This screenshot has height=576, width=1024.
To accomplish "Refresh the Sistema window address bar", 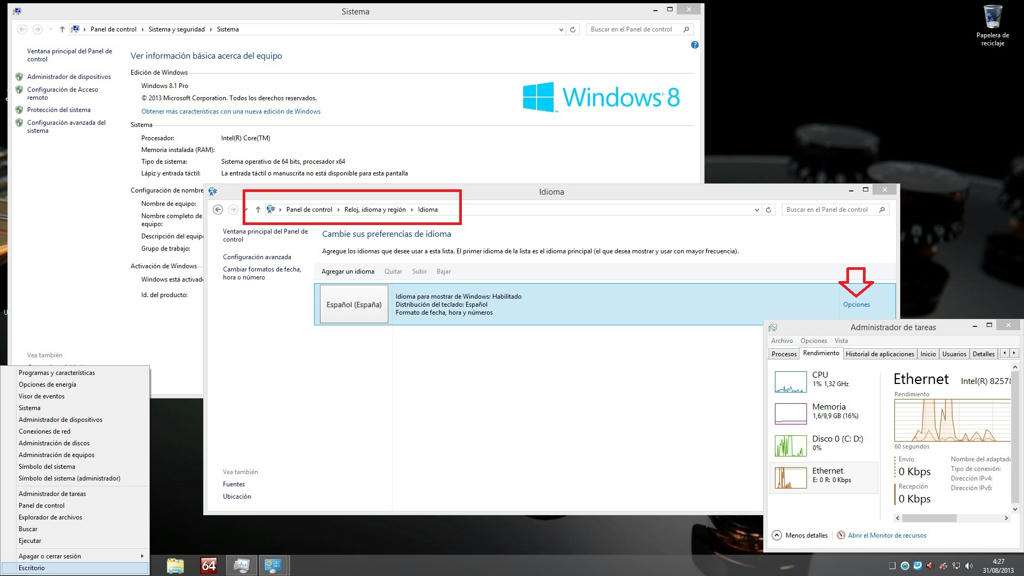I will click(x=573, y=29).
